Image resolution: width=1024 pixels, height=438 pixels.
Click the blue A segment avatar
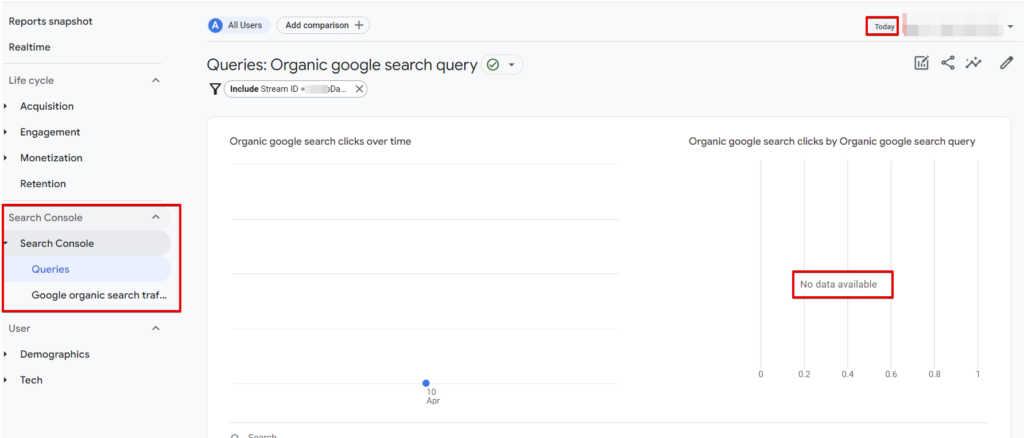216,25
